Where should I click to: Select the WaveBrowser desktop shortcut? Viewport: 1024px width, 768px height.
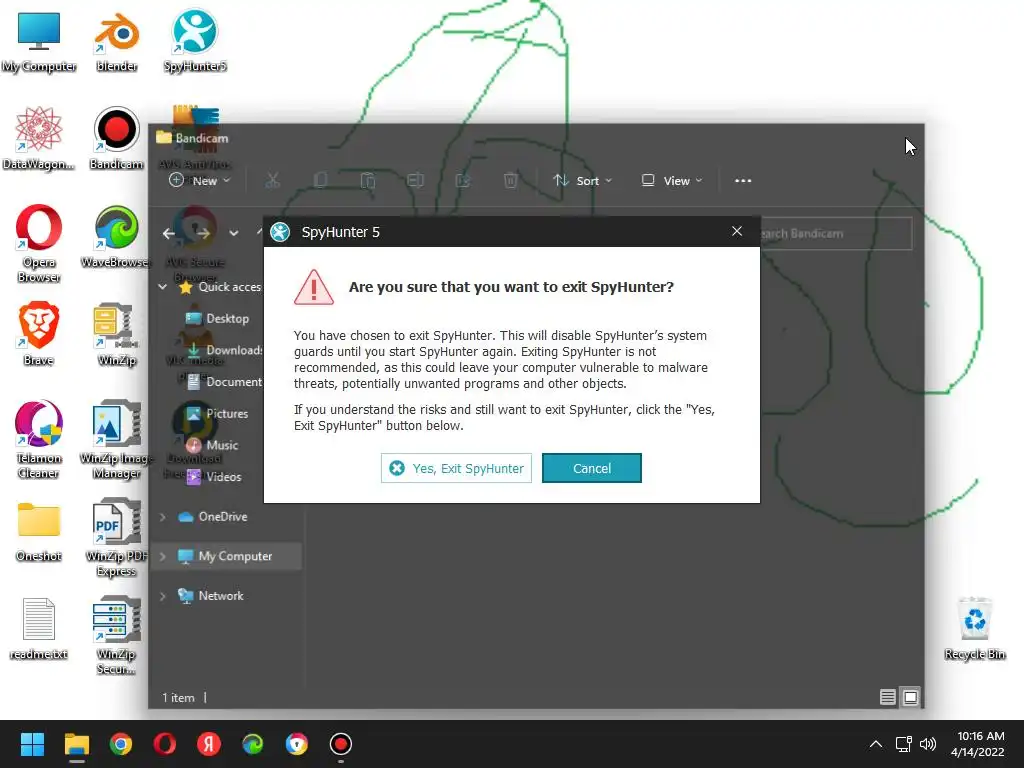(x=116, y=236)
